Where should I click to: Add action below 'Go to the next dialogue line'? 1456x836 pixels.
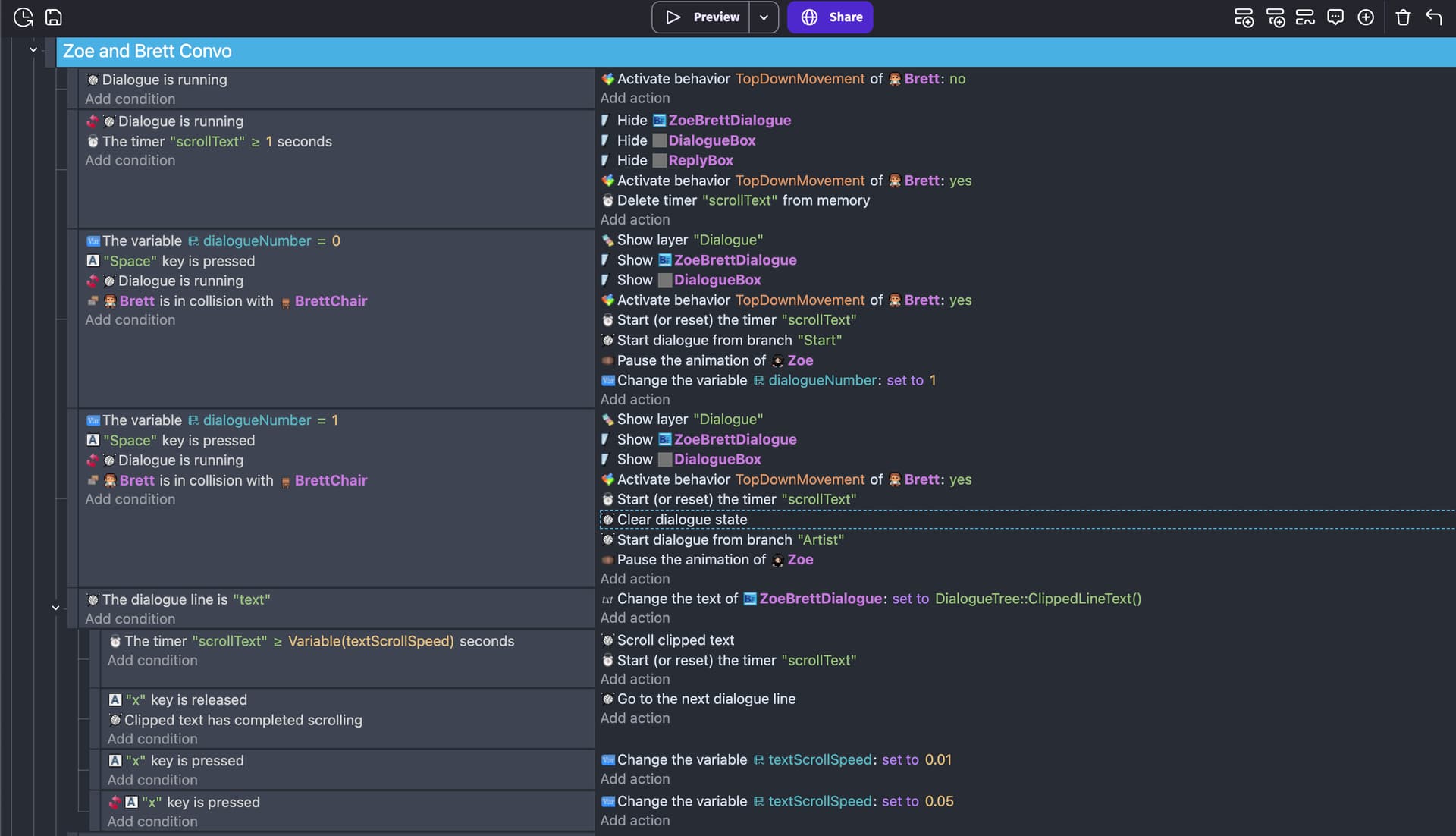click(635, 718)
